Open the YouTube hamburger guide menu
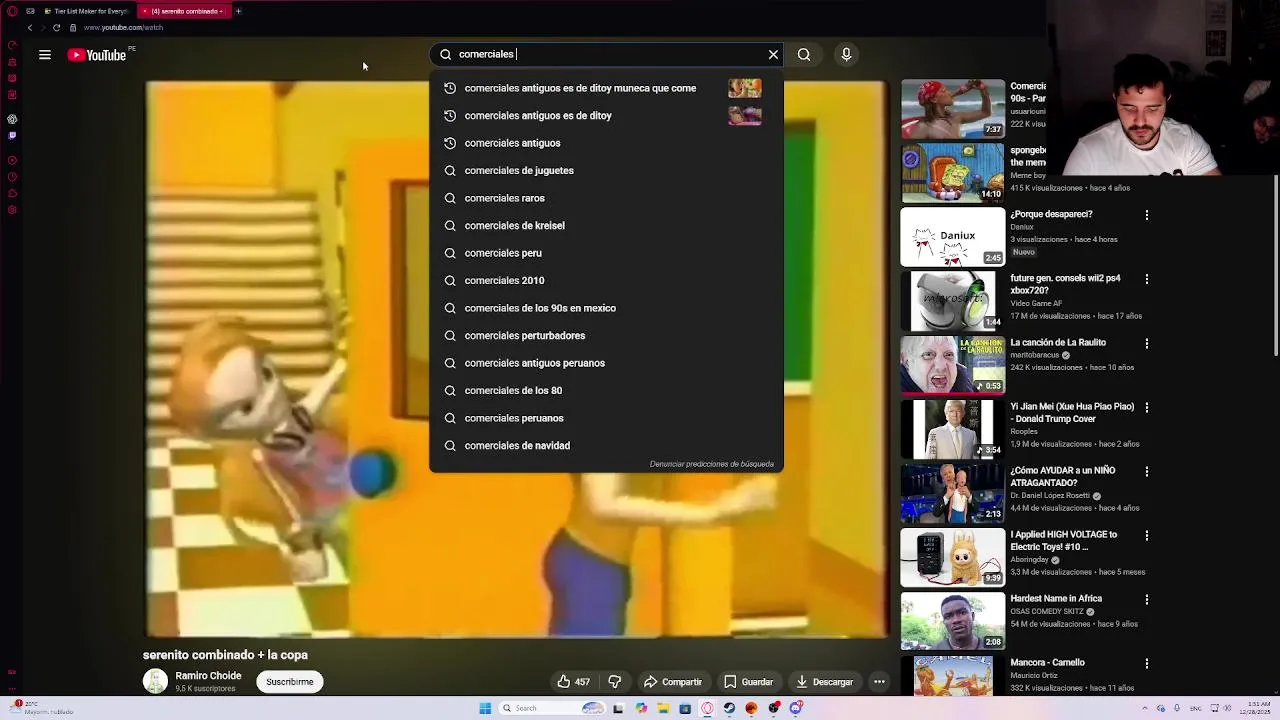This screenshot has width=1280, height=720. tap(45, 55)
